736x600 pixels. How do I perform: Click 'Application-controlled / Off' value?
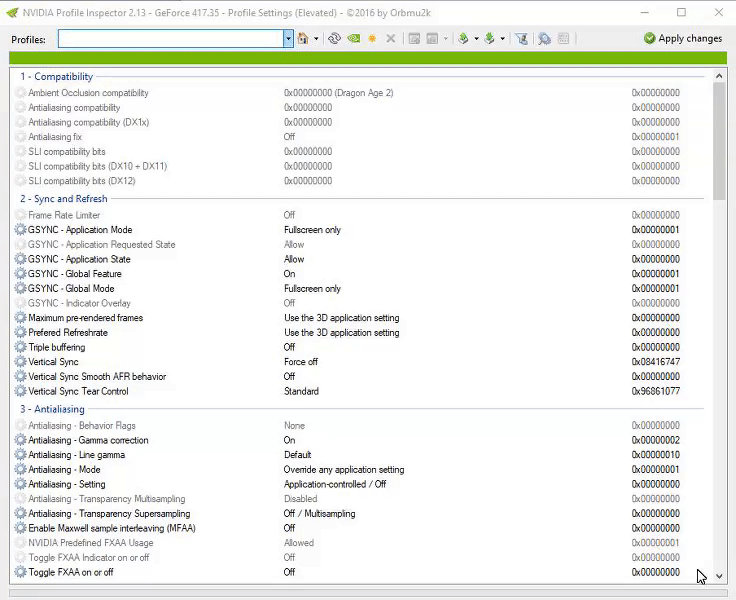pyautogui.click(x=335, y=484)
